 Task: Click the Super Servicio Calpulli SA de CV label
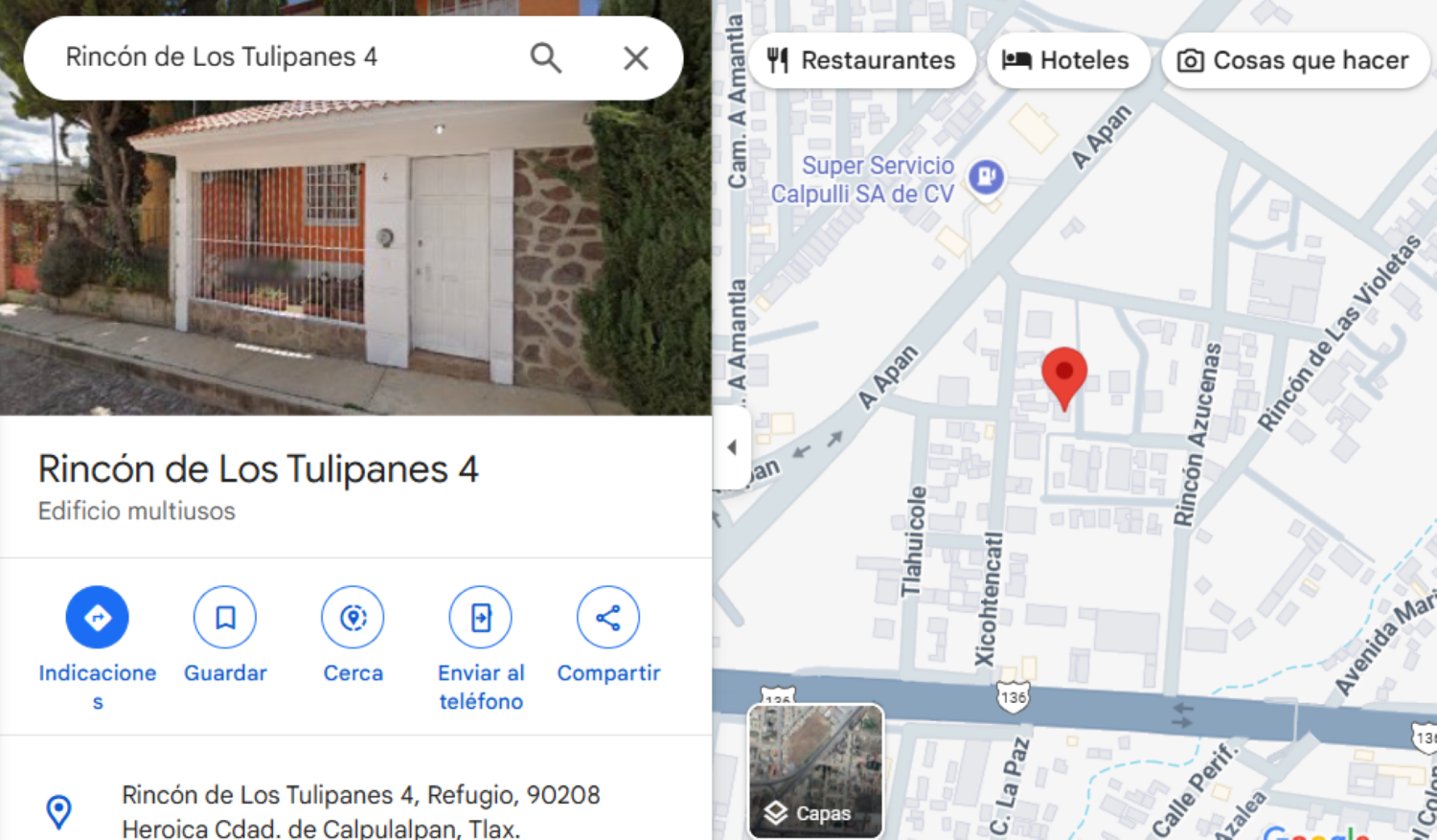(863, 180)
